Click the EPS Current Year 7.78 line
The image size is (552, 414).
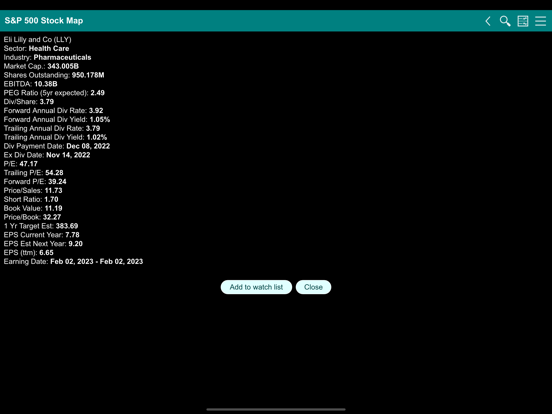pos(42,235)
